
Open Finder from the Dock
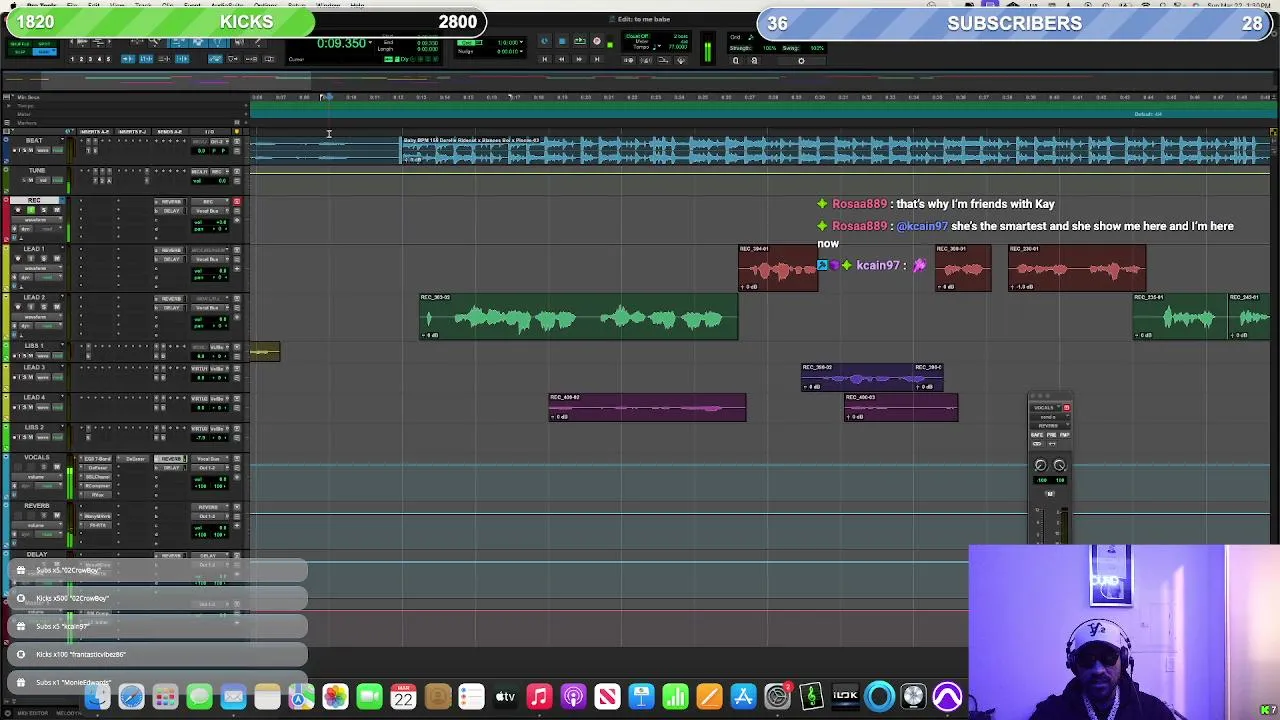[x=97, y=697]
